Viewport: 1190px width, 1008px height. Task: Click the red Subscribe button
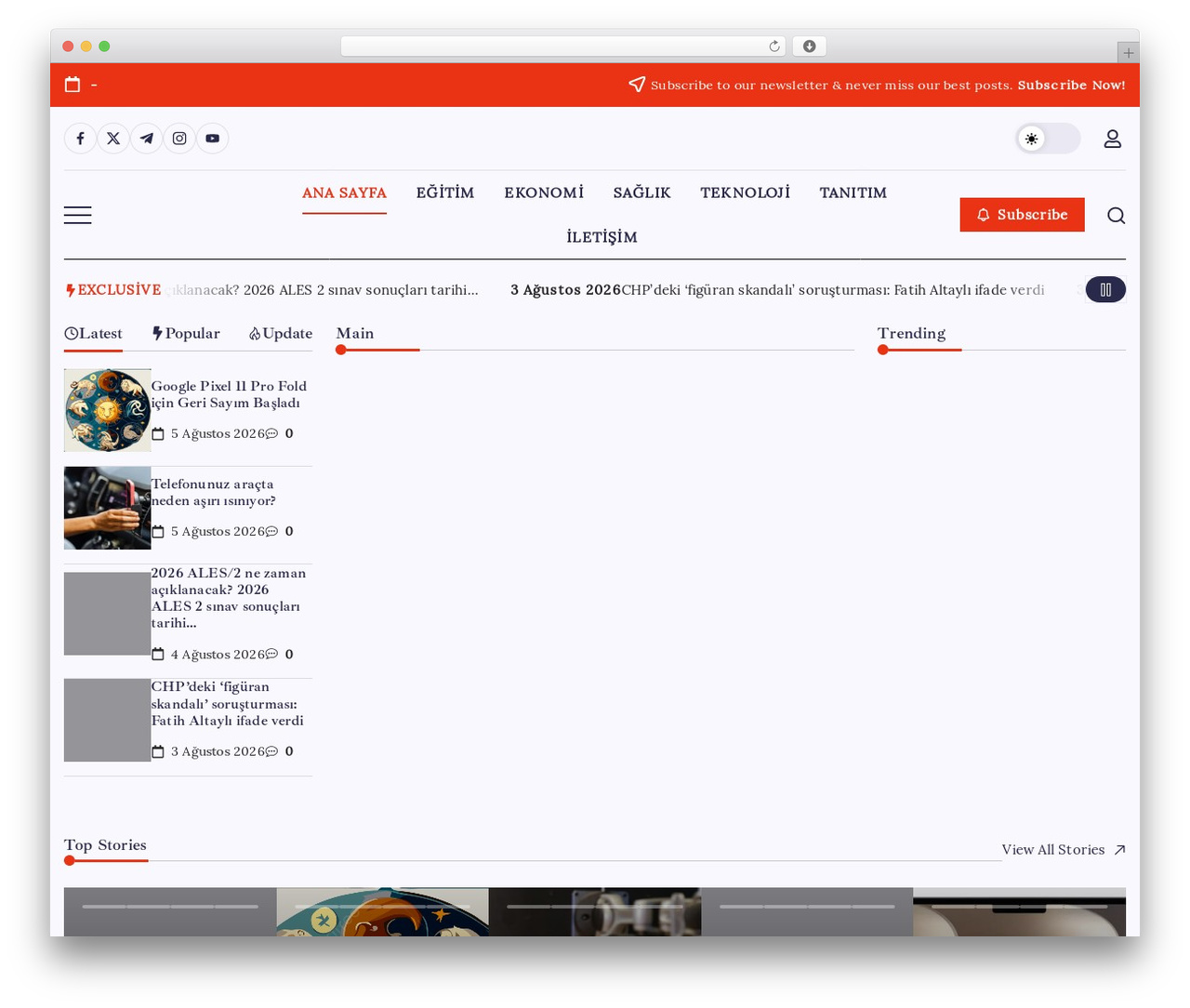click(1023, 215)
